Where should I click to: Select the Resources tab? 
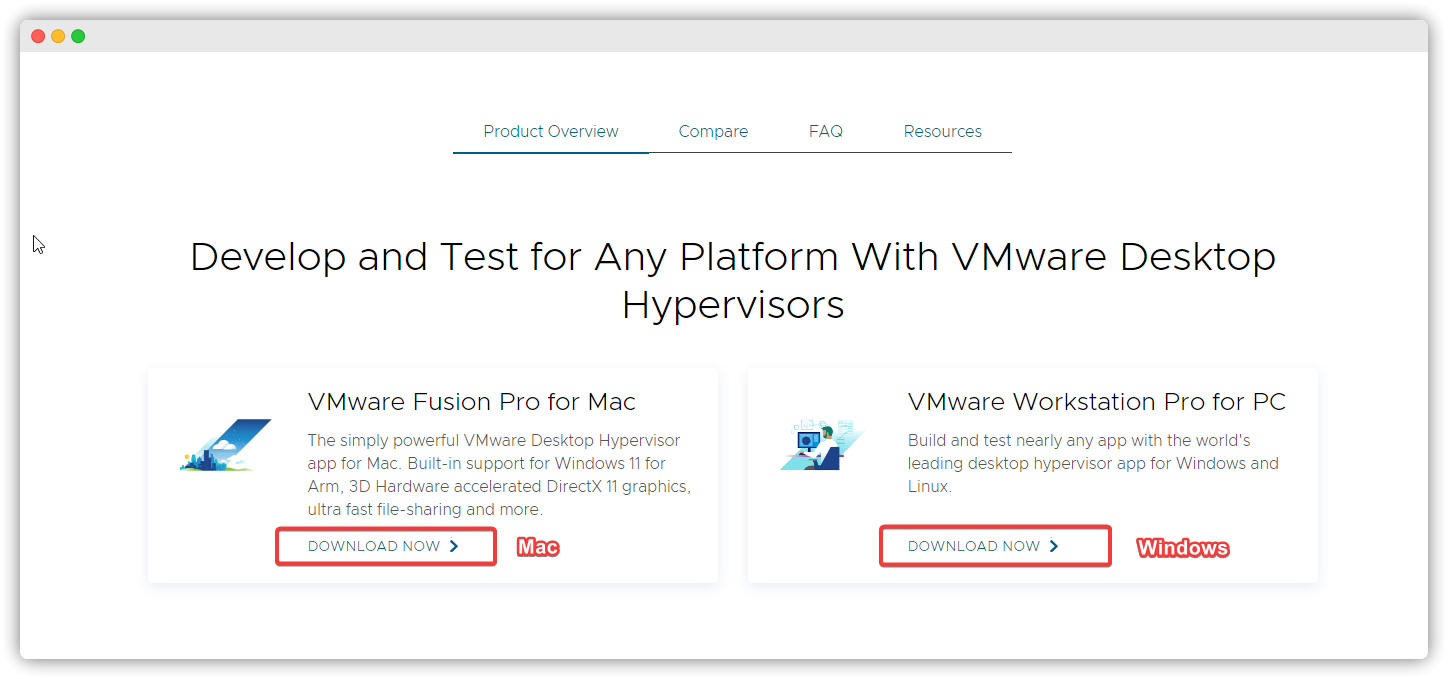click(x=942, y=132)
